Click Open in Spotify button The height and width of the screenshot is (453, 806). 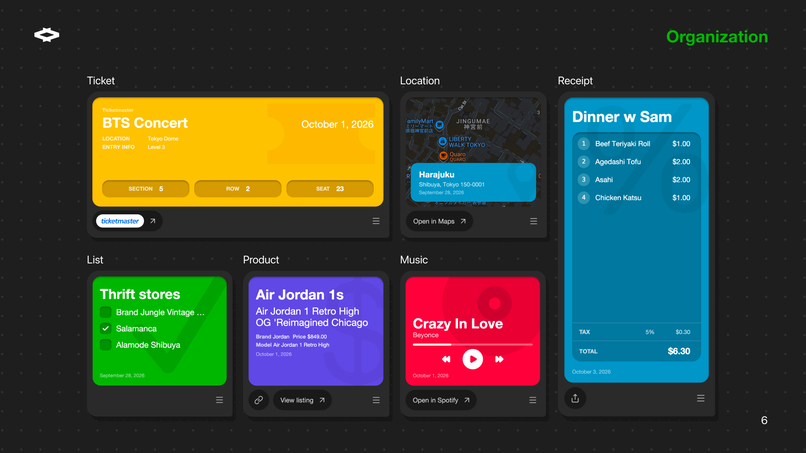tap(441, 400)
